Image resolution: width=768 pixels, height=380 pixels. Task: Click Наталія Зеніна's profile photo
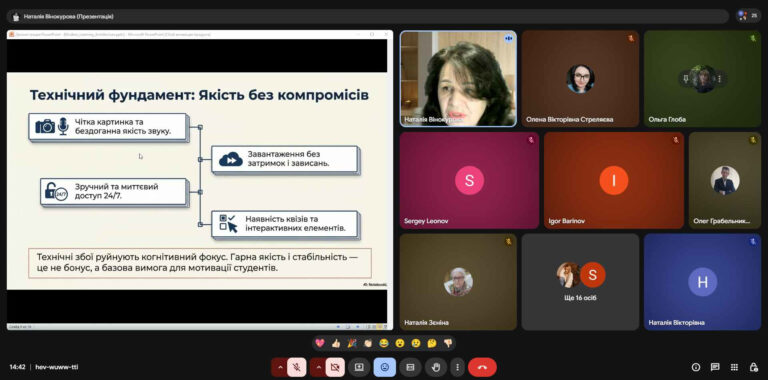pyautogui.click(x=458, y=282)
